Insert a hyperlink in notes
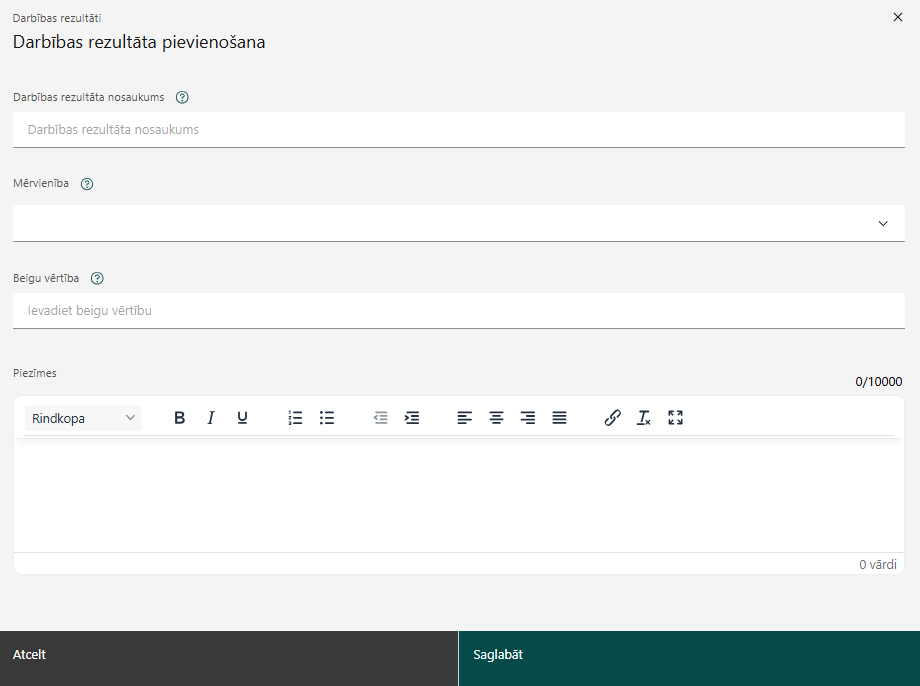The width and height of the screenshot is (920, 686). coord(612,418)
